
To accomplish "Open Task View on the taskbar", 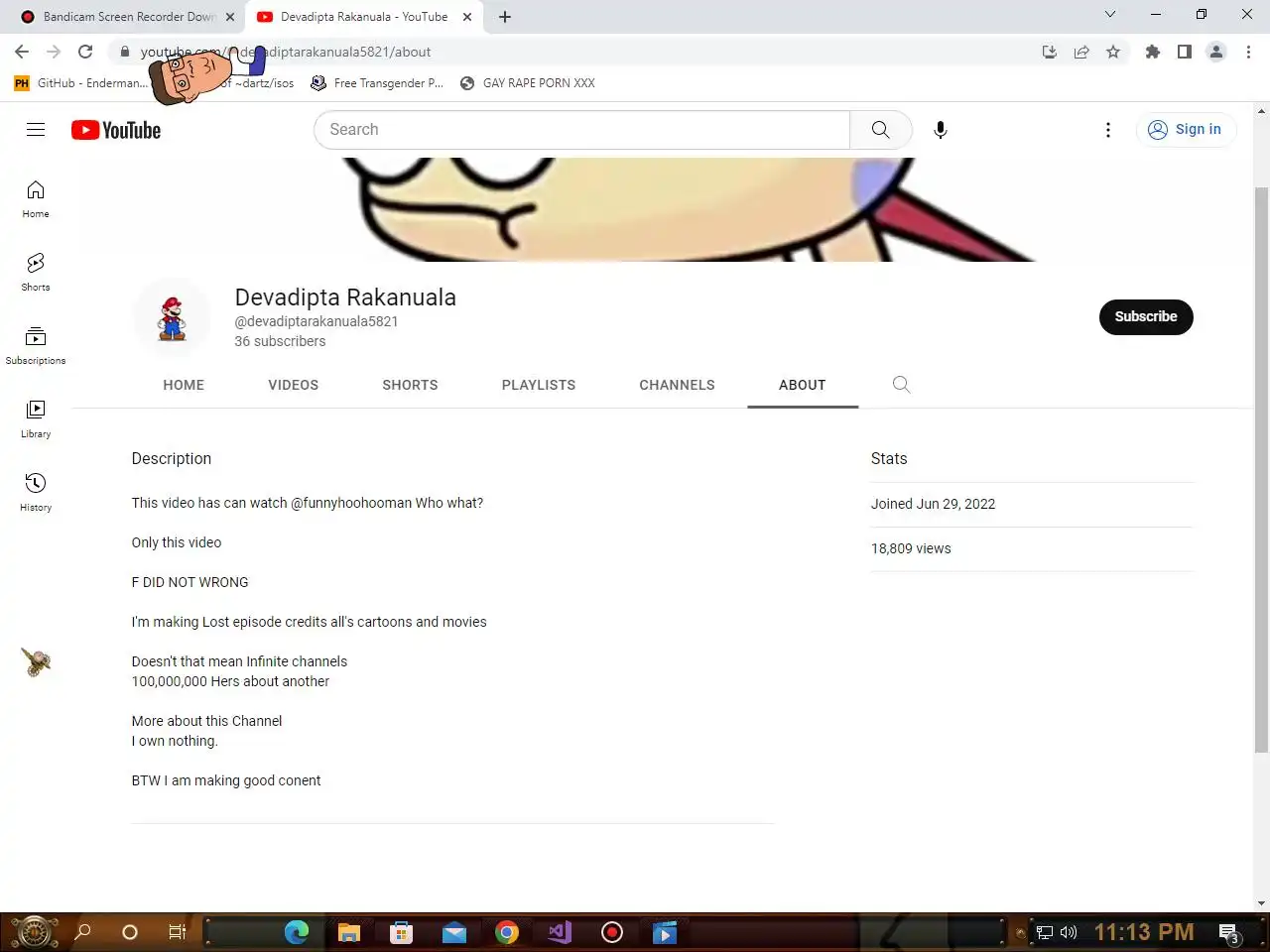I will 177,932.
